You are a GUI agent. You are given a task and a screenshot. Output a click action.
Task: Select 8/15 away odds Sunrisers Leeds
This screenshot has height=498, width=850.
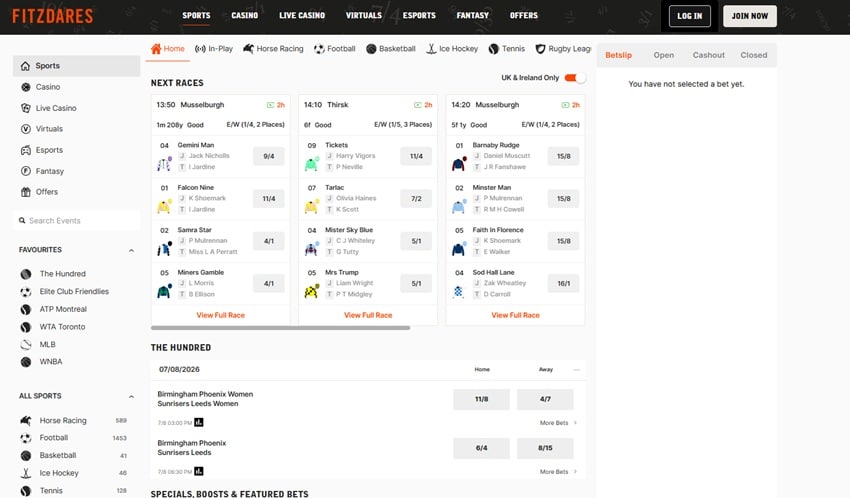pyautogui.click(x=545, y=448)
